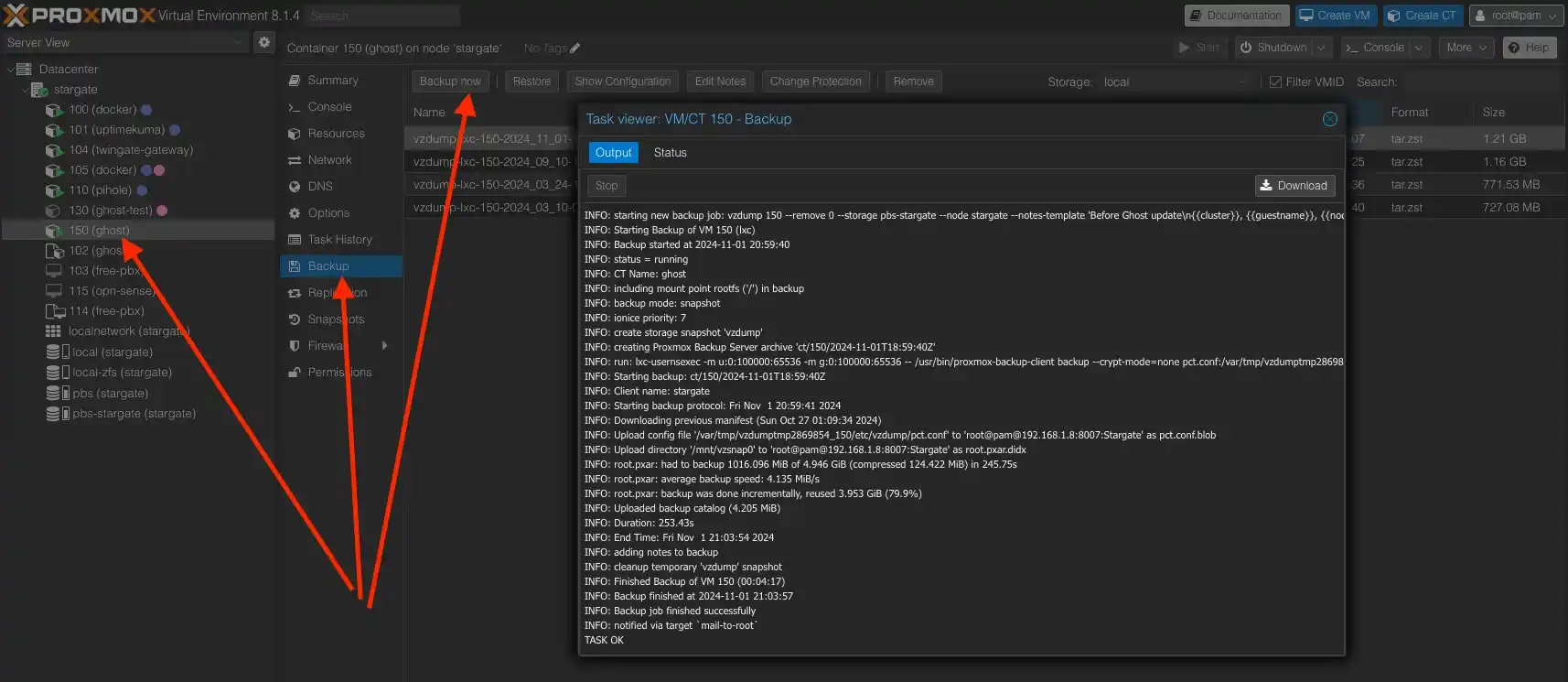
Task: Click the Stop task button
Action: (x=607, y=186)
